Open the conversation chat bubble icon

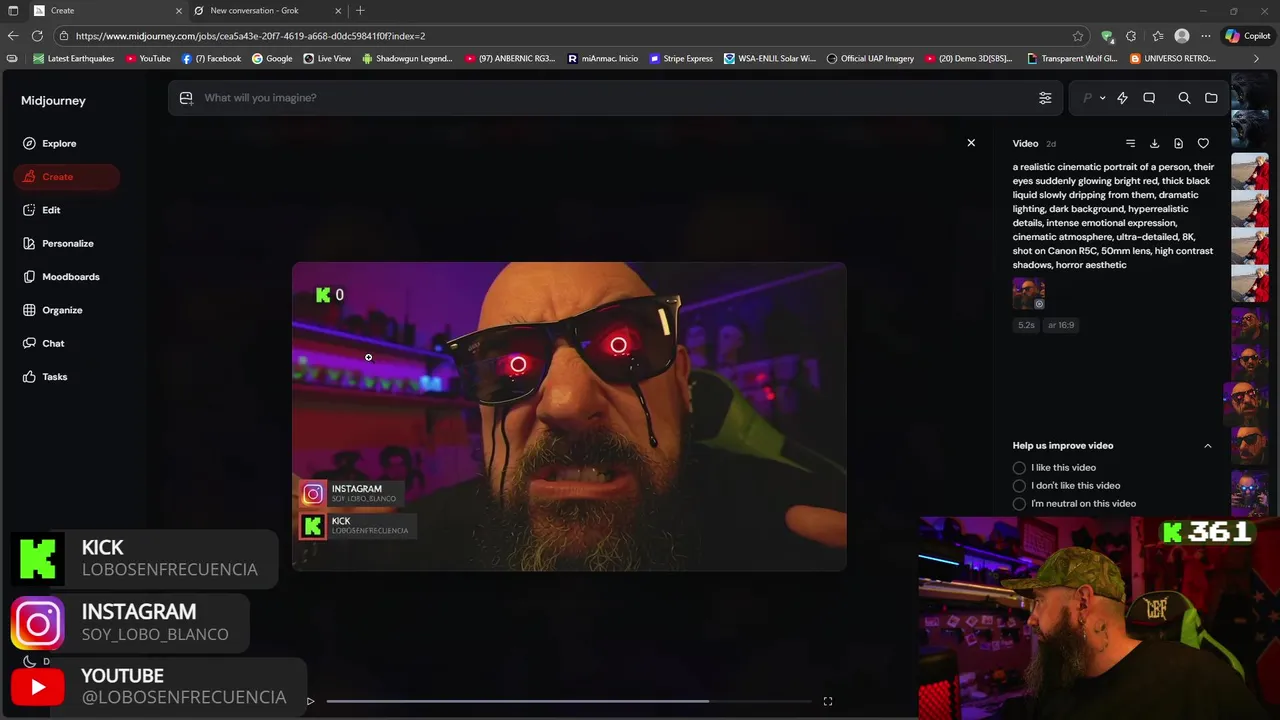pyautogui.click(x=1149, y=98)
